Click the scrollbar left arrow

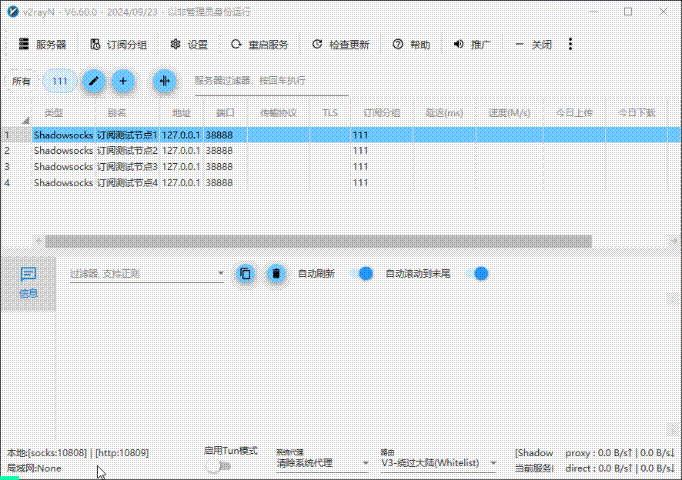coord(38,241)
